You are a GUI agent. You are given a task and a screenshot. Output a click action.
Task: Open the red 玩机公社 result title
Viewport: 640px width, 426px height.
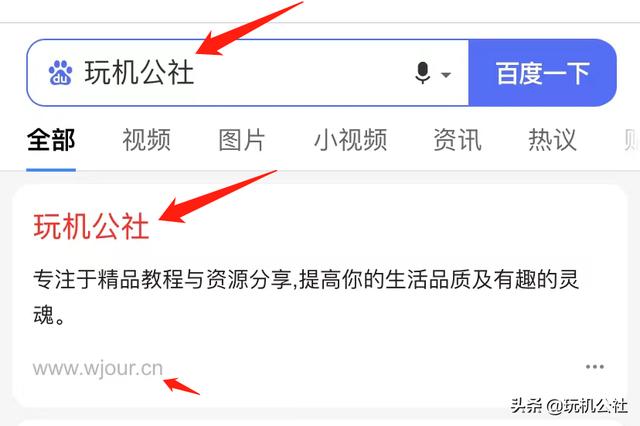click(91, 226)
